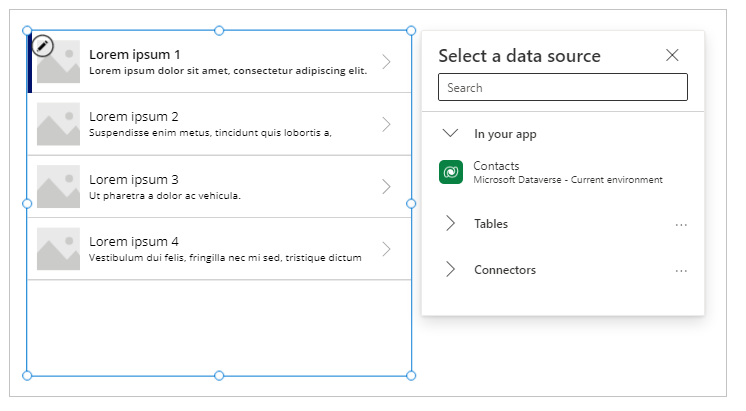Viewport: 746px width, 411px height.
Task: Click the Contacts Dataverse icon
Action: click(x=450, y=172)
